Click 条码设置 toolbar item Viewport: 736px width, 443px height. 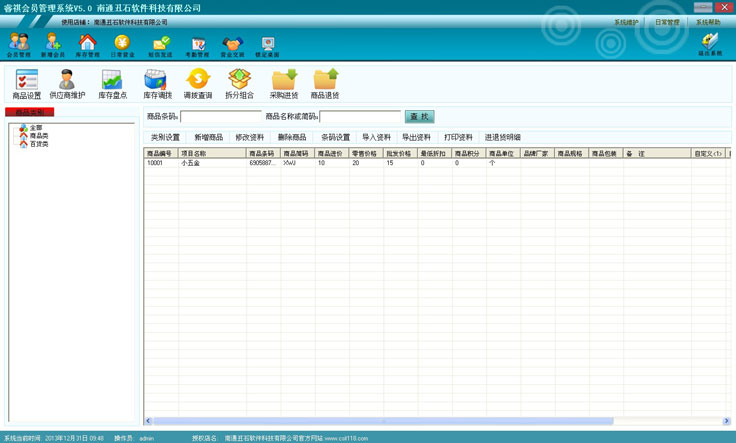[x=335, y=137]
